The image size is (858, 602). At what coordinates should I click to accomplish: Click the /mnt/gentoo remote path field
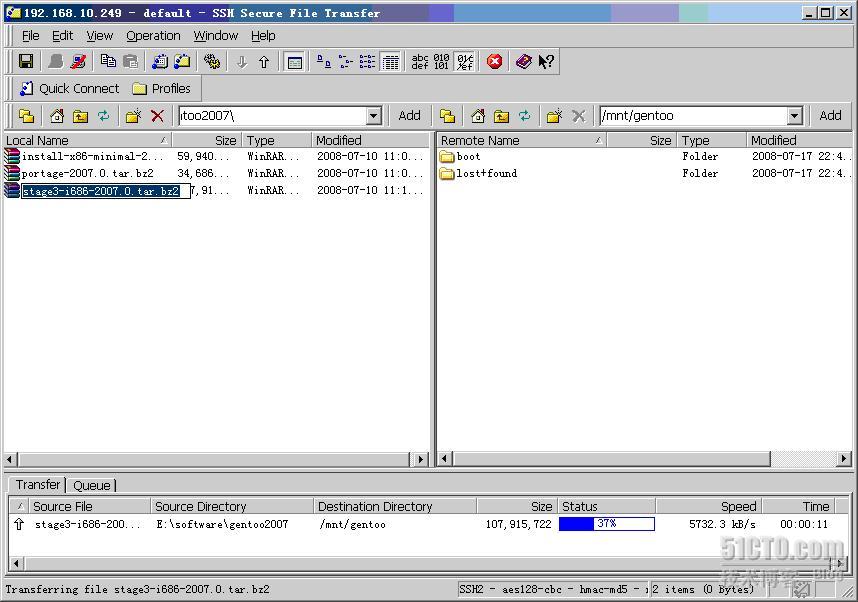694,116
